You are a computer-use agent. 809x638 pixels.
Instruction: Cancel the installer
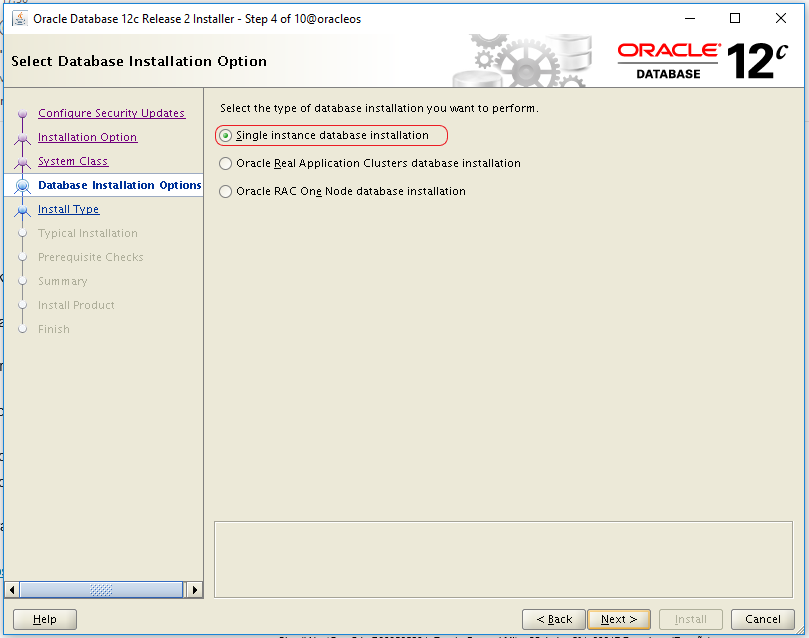pos(763,619)
